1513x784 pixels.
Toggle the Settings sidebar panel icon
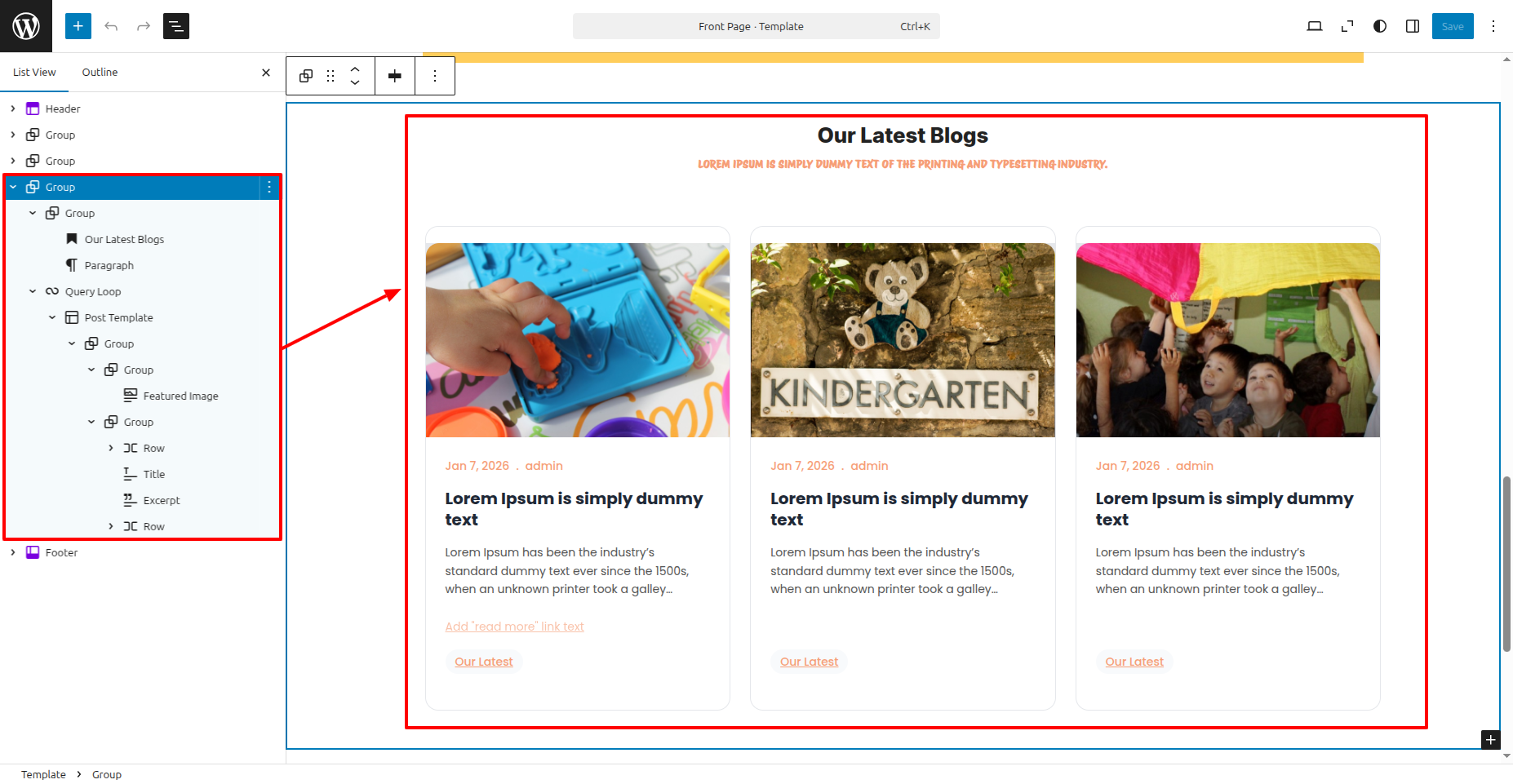pyautogui.click(x=1413, y=26)
